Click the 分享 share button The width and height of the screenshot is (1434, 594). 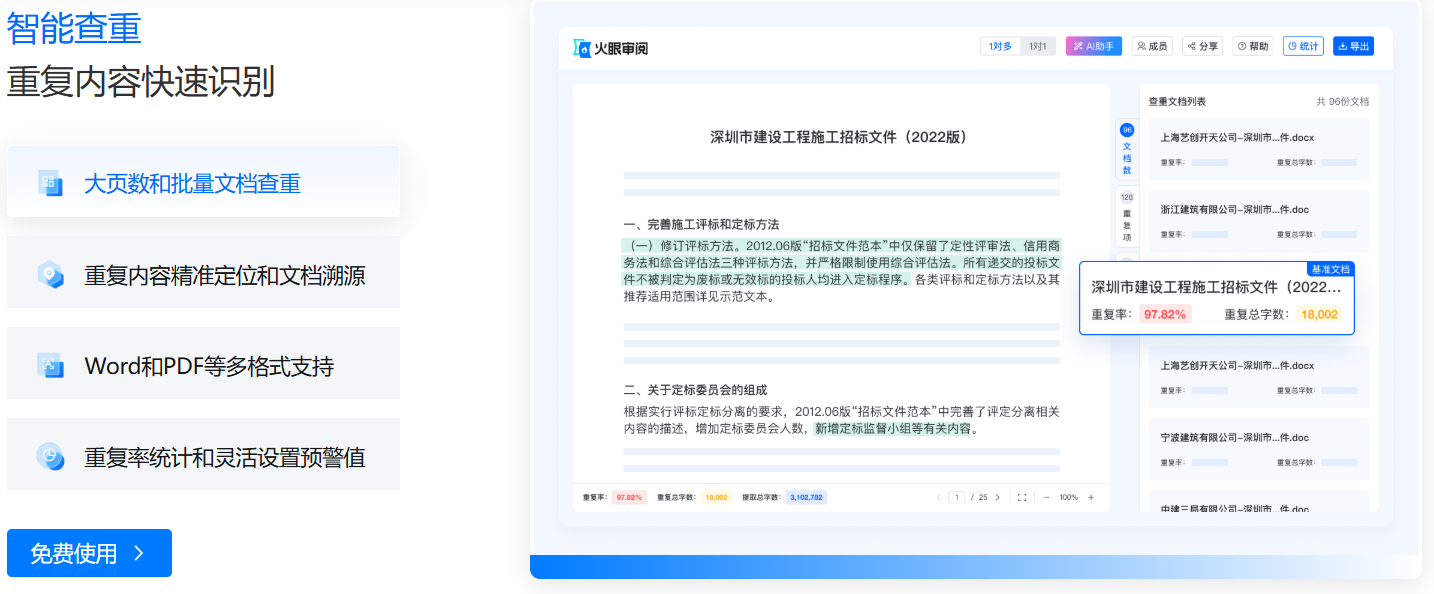pos(1202,46)
